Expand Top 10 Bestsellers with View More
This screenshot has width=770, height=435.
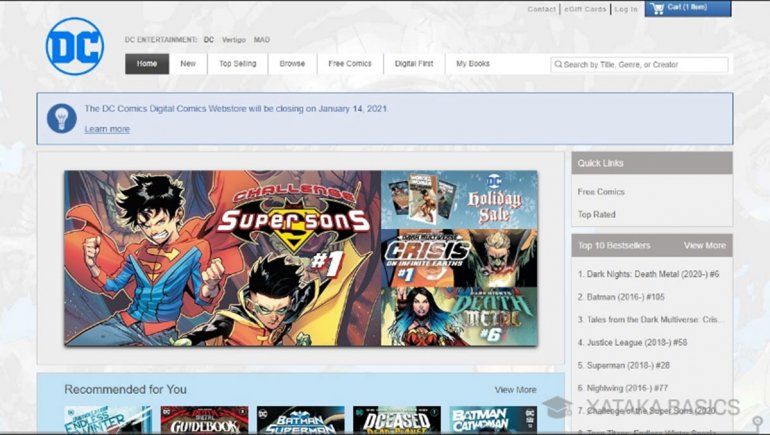point(704,245)
